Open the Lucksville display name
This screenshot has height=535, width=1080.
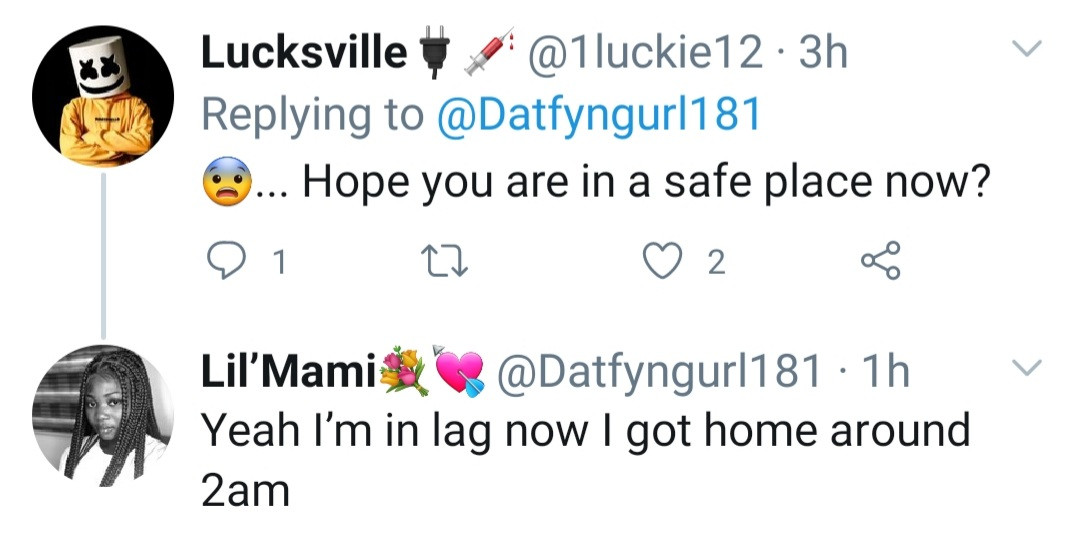coord(304,53)
